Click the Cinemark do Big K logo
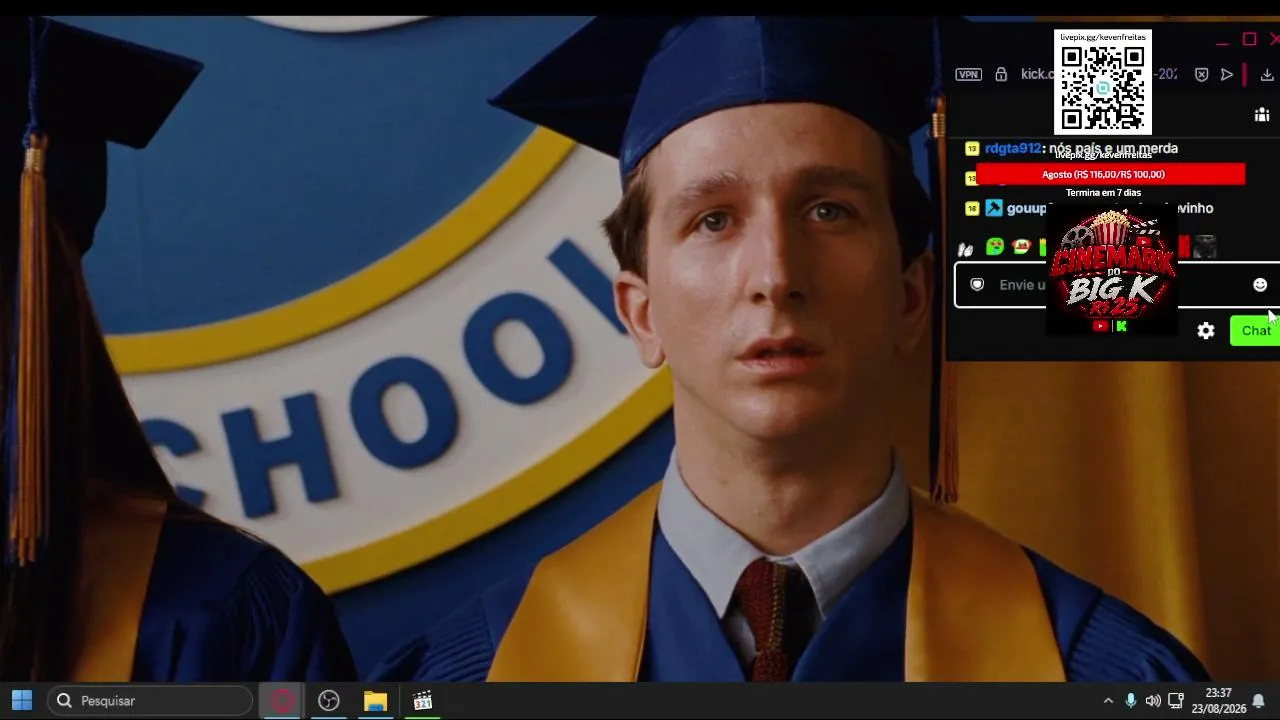 [1111, 270]
